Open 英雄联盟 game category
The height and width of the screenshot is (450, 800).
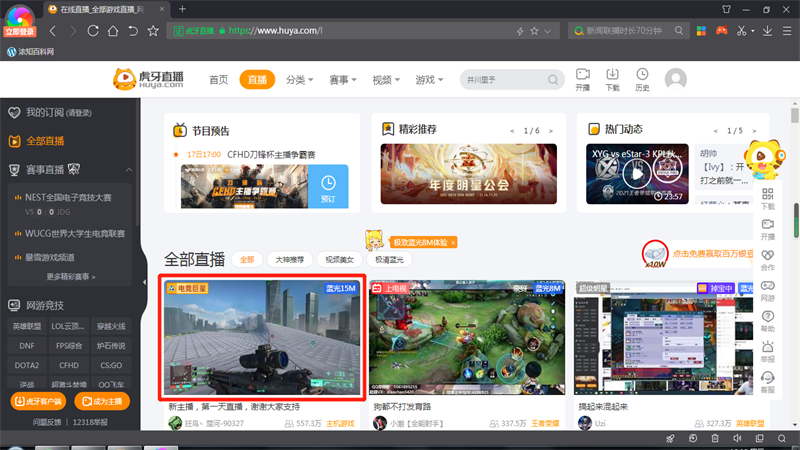click(x=27, y=326)
